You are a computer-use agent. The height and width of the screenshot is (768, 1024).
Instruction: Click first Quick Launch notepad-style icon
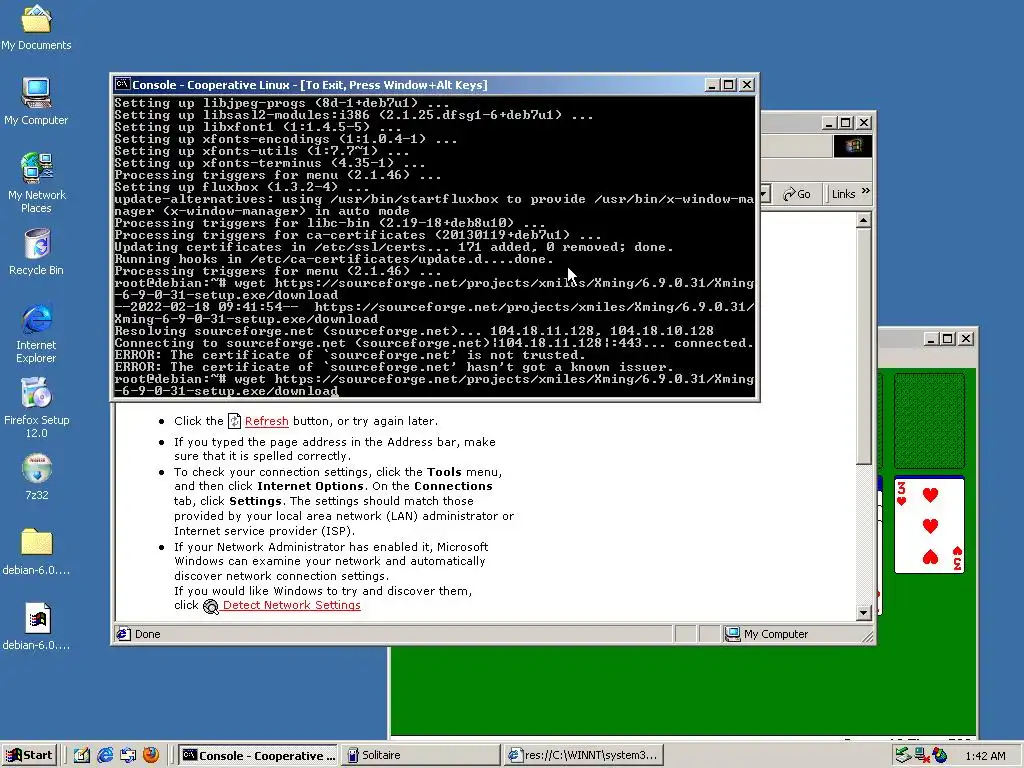click(x=82, y=755)
